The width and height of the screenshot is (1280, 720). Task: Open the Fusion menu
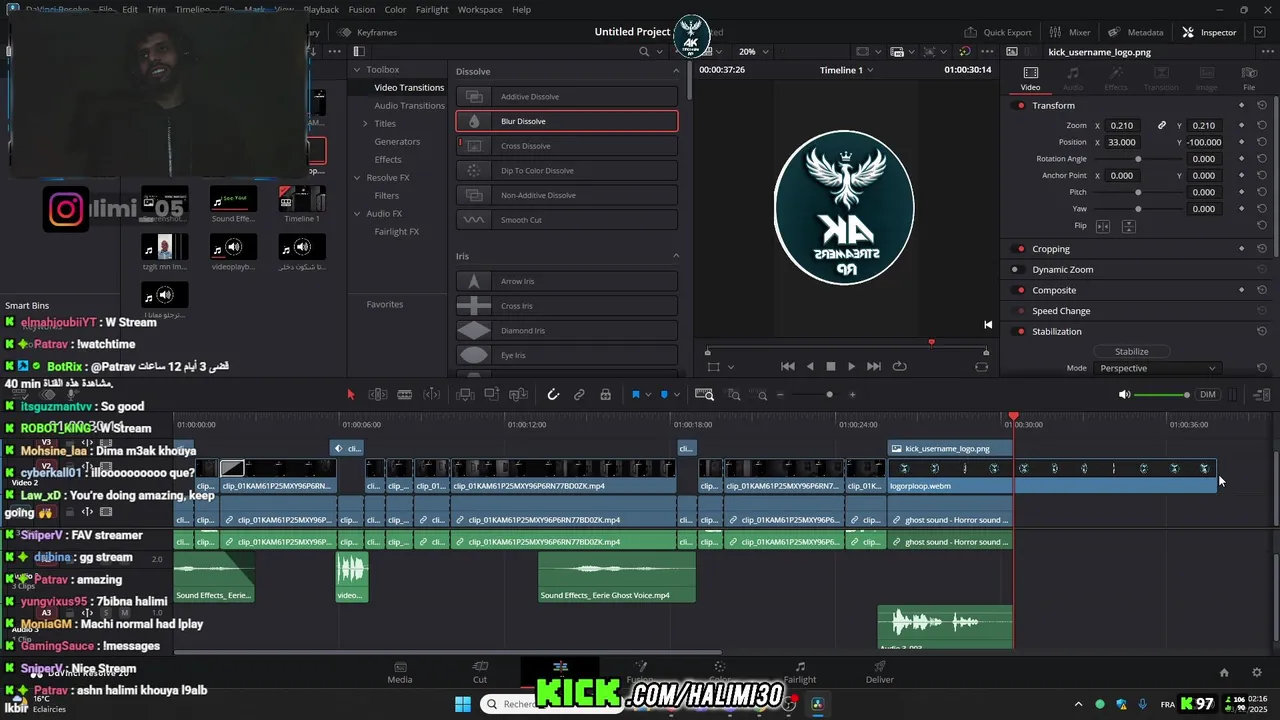coord(362,9)
